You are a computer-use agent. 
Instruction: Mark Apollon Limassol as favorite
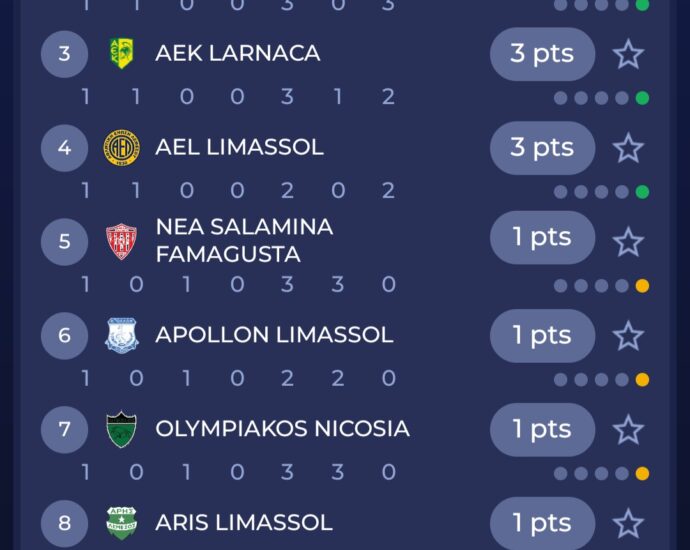628,336
